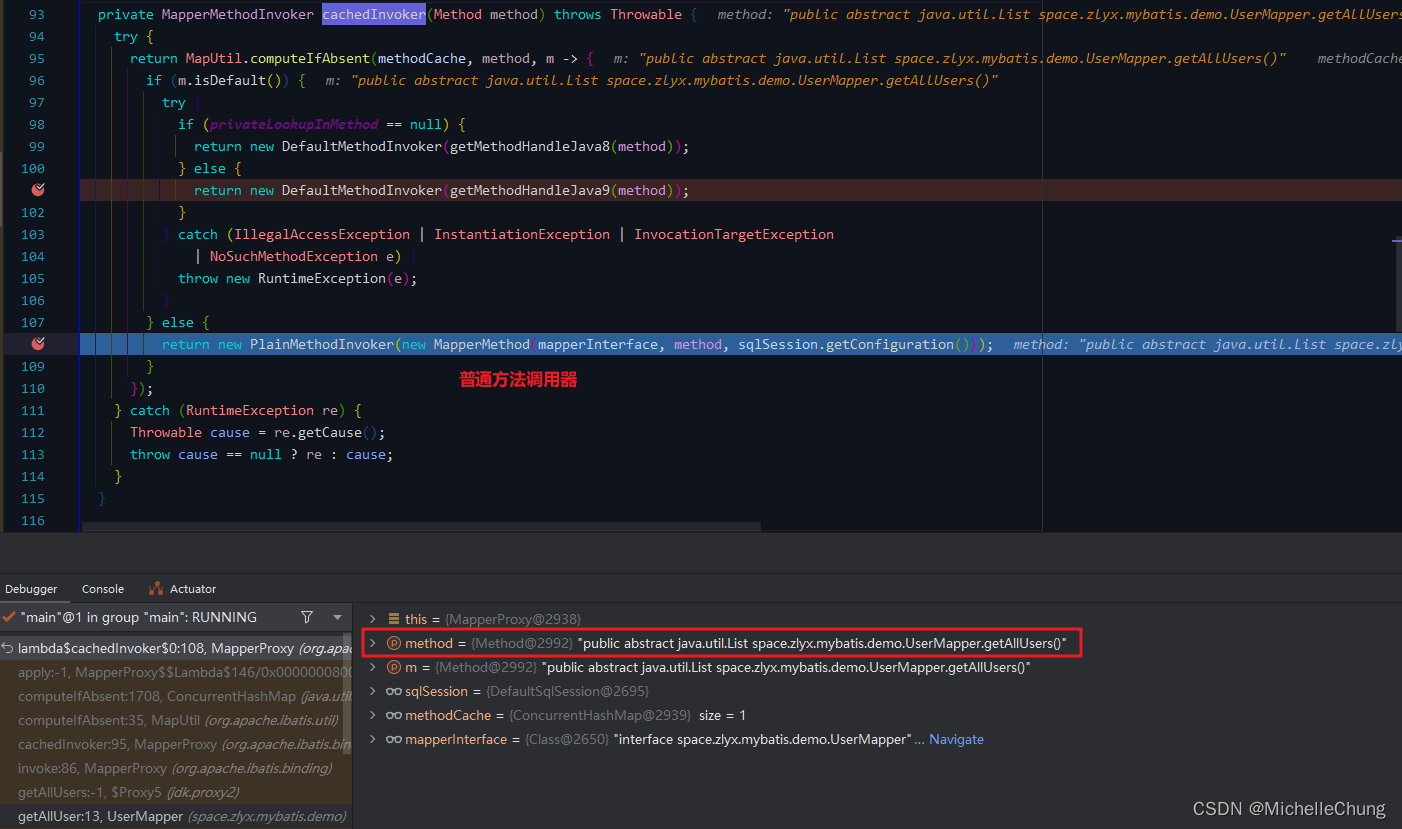
Task: Click the NoSuchMethodException text on line 104
Action: click(294, 256)
